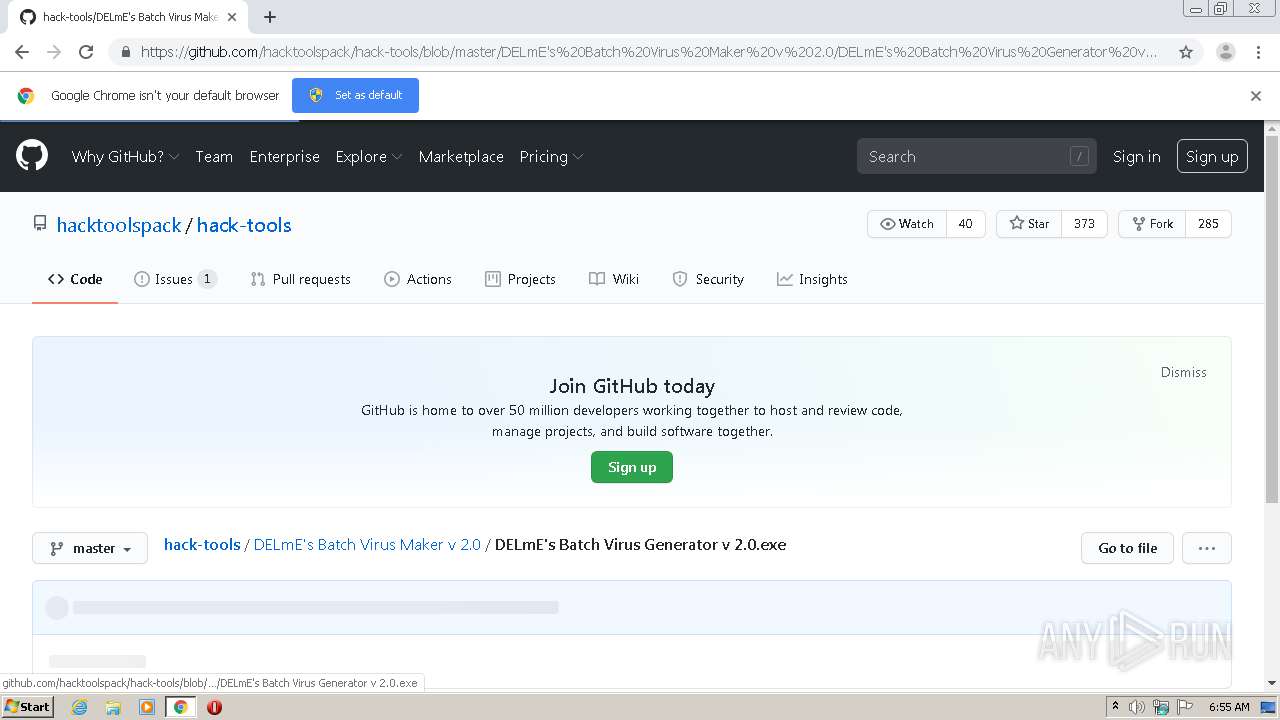
Task: Expand Why GitHub? menu
Action: (125, 156)
